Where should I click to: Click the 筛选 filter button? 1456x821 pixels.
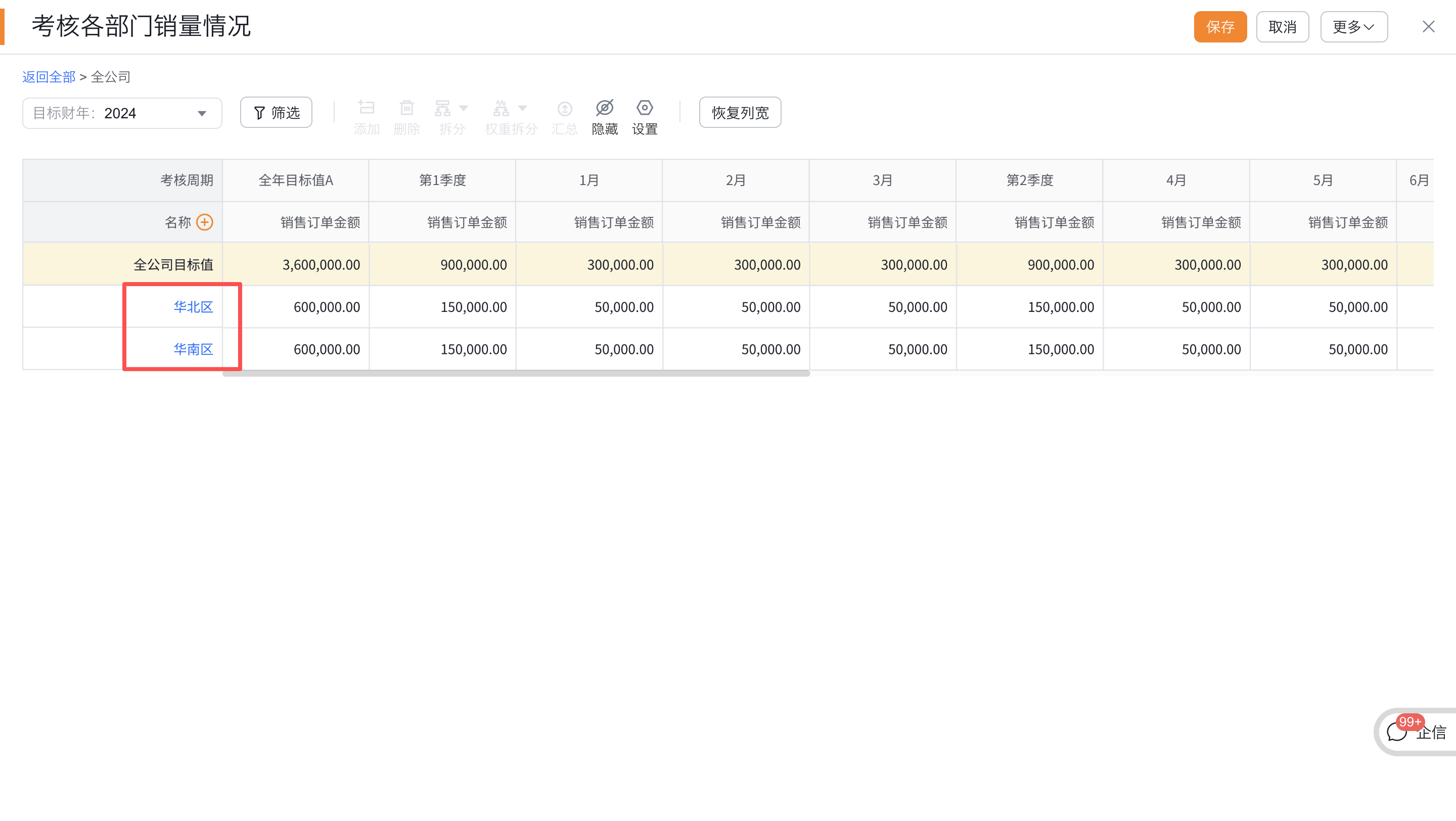point(276,112)
